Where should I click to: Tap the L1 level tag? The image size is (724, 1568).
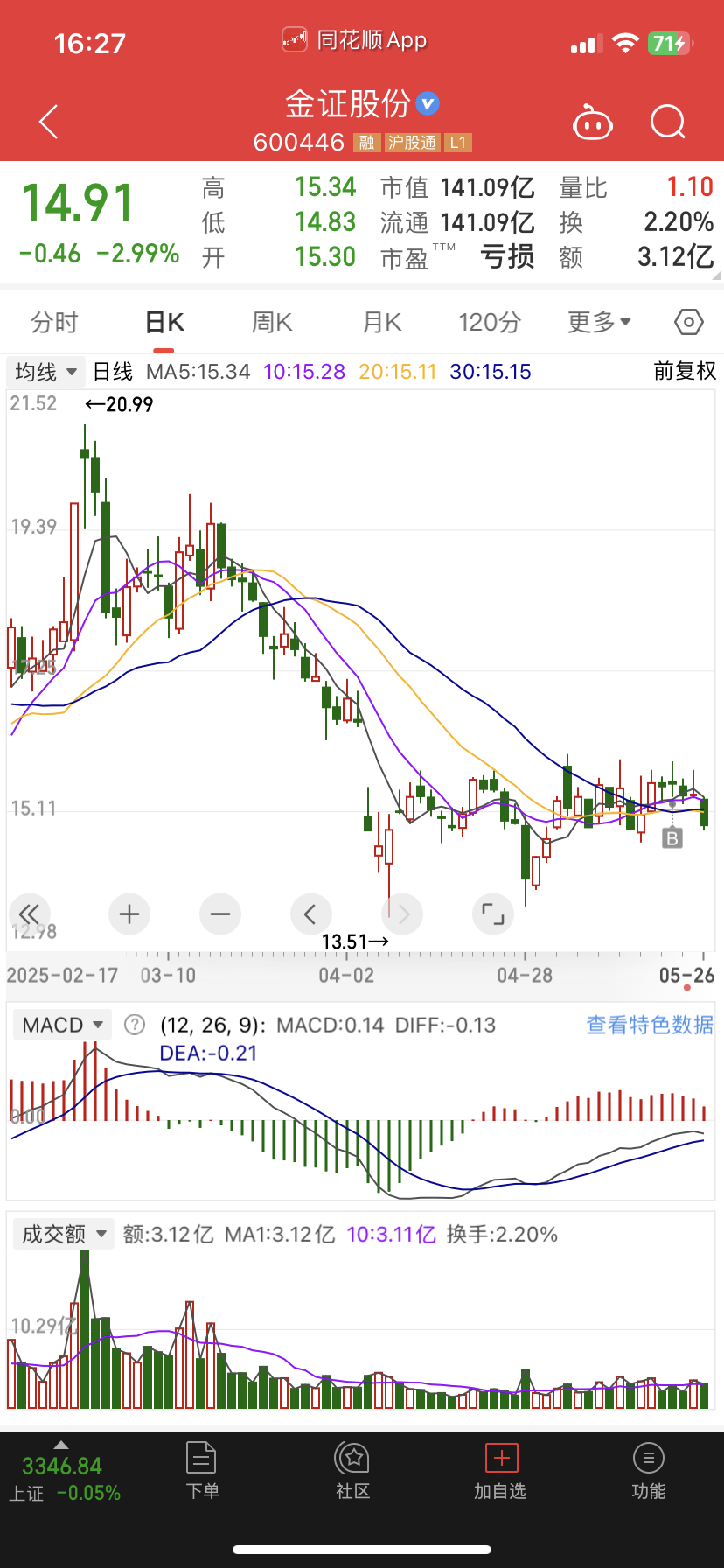click(458, 143)
